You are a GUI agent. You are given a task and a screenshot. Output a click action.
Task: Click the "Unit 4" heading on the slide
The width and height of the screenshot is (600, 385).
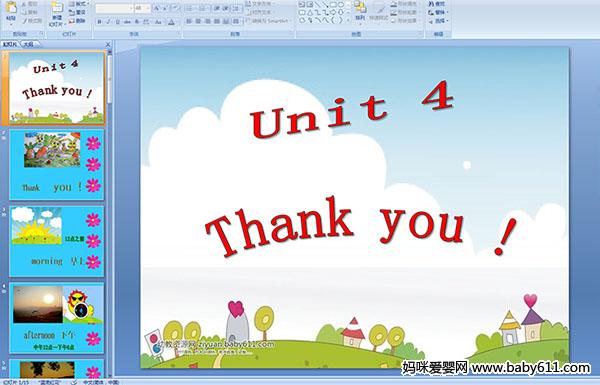coord(353,110)
